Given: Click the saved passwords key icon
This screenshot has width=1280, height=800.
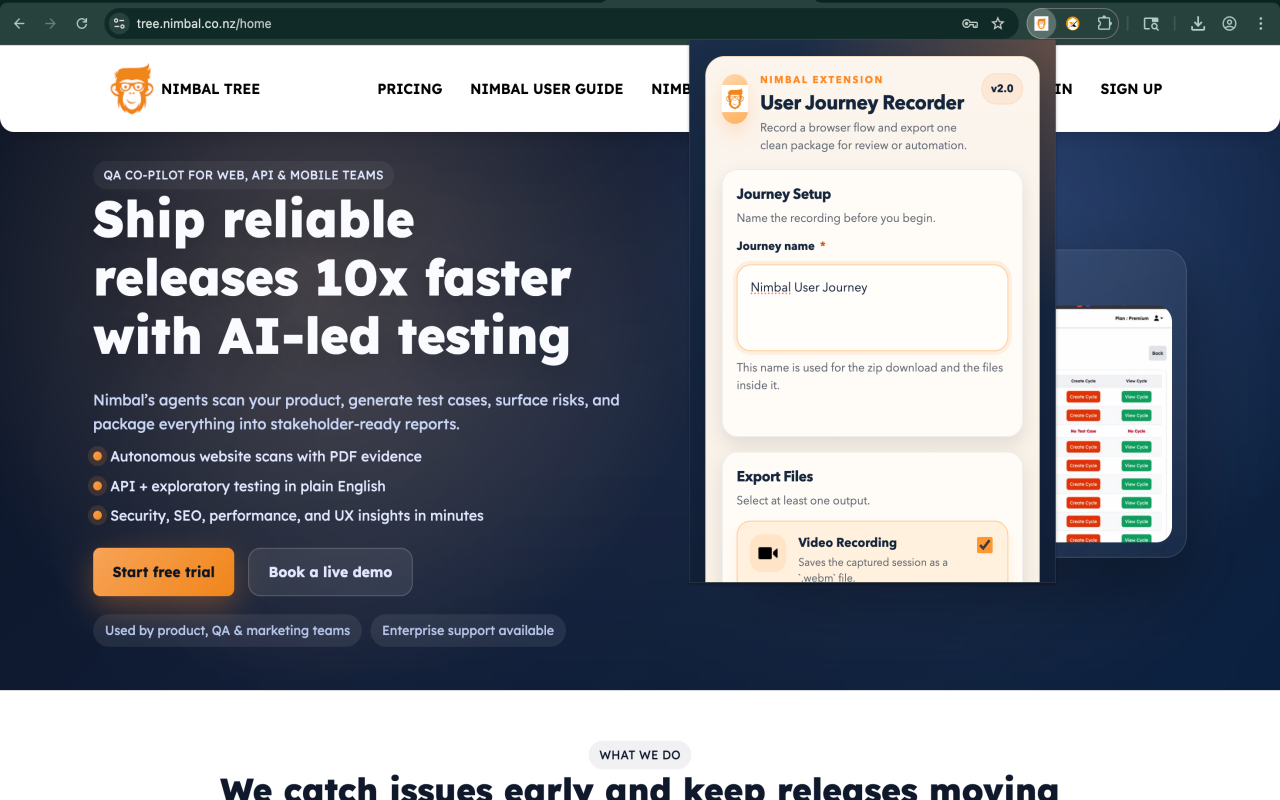Looking at the screenshot, I should coord(969,23).
